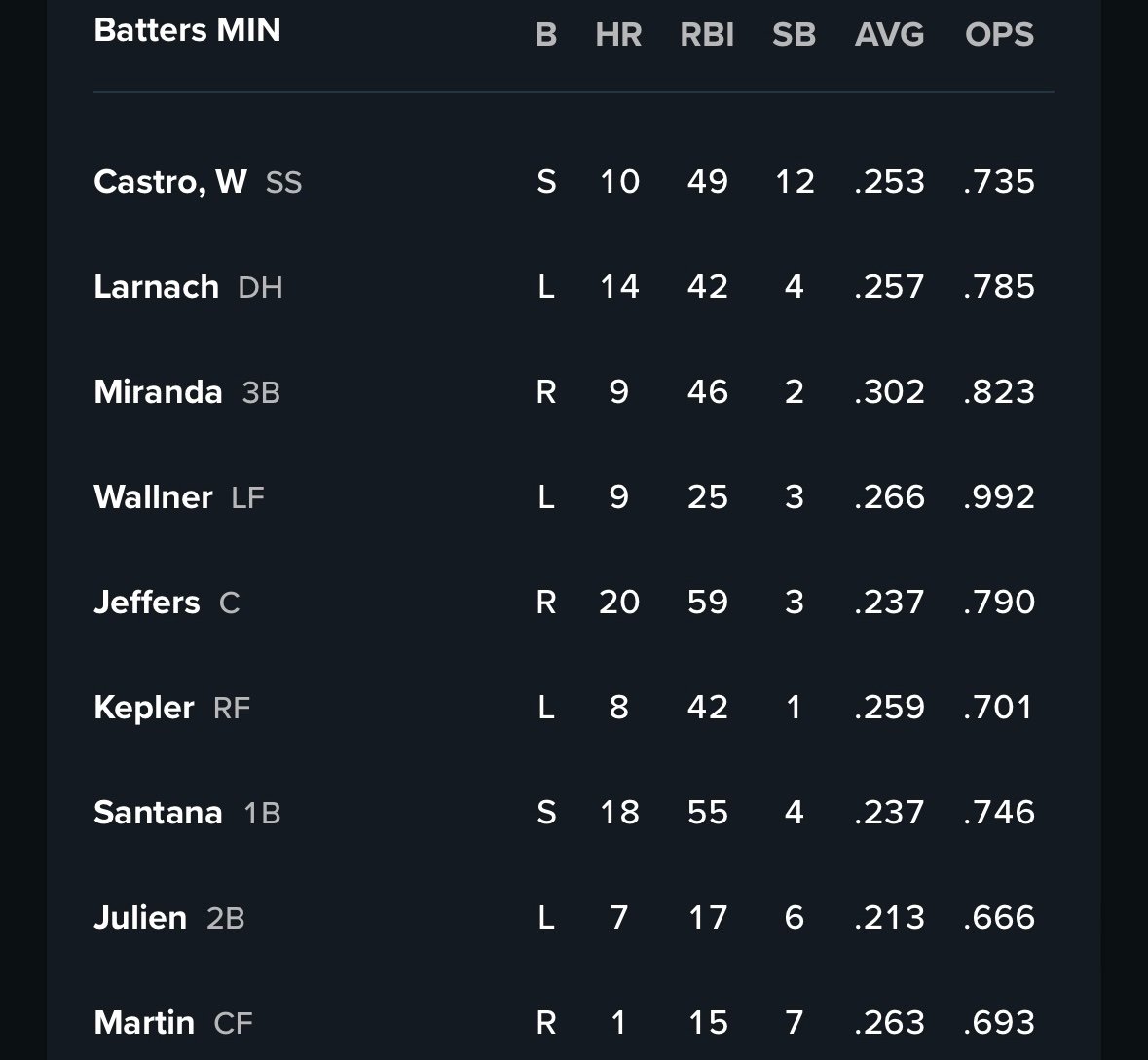
Task: Click the Batters MIN heading
Action: pyautogui.click(x=187, y=30)
